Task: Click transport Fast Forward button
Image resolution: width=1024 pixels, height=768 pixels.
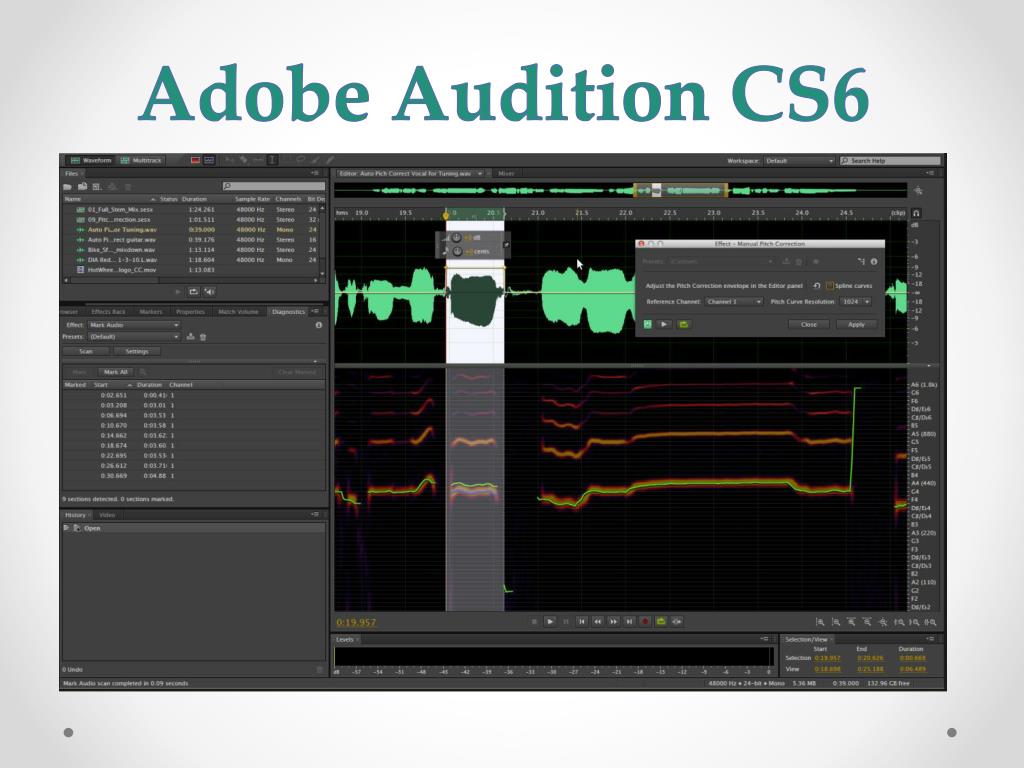Action: pyautogui.click(x=613, y=622)
